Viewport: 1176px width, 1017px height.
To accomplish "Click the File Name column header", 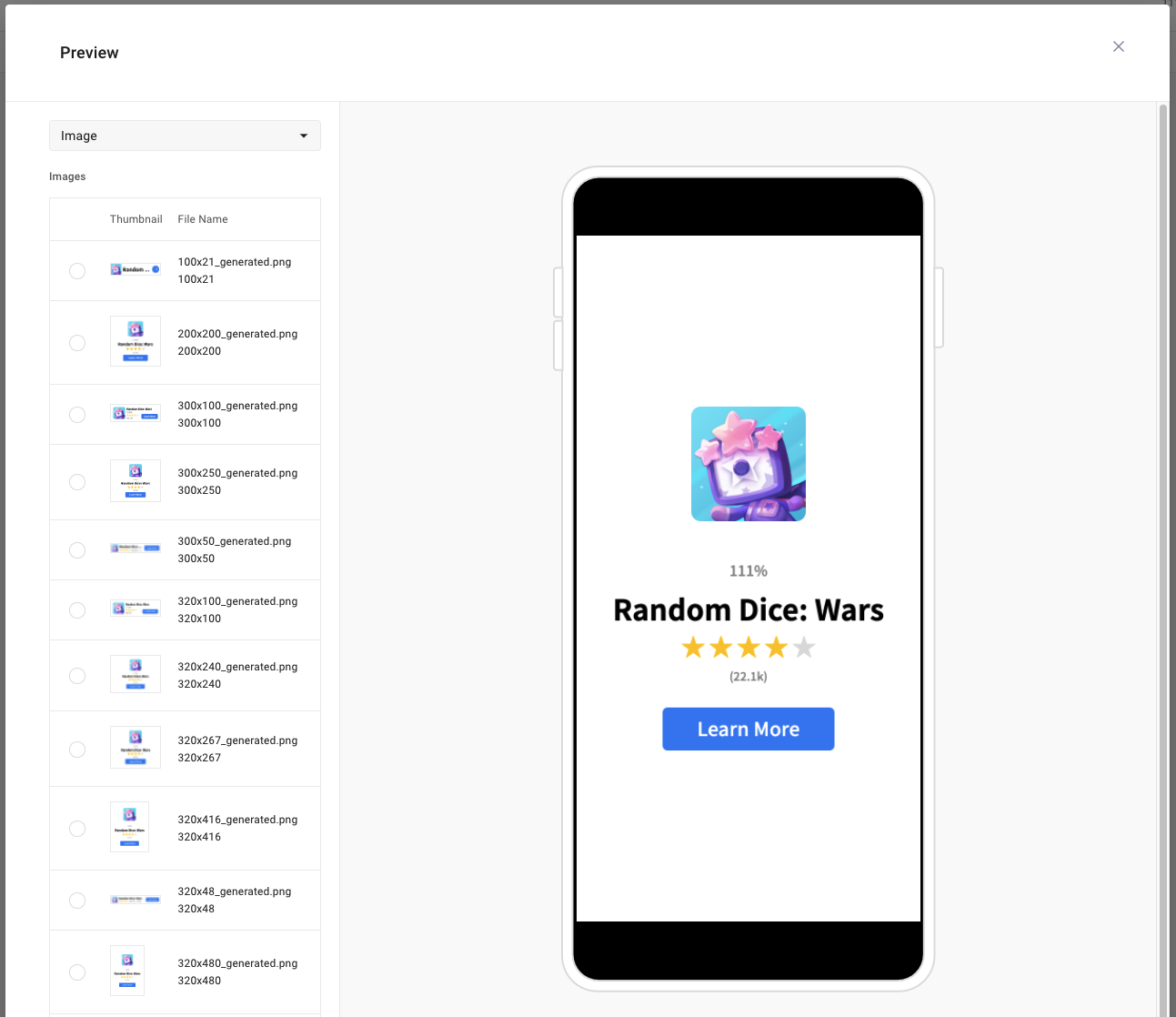I will point(203,219).
